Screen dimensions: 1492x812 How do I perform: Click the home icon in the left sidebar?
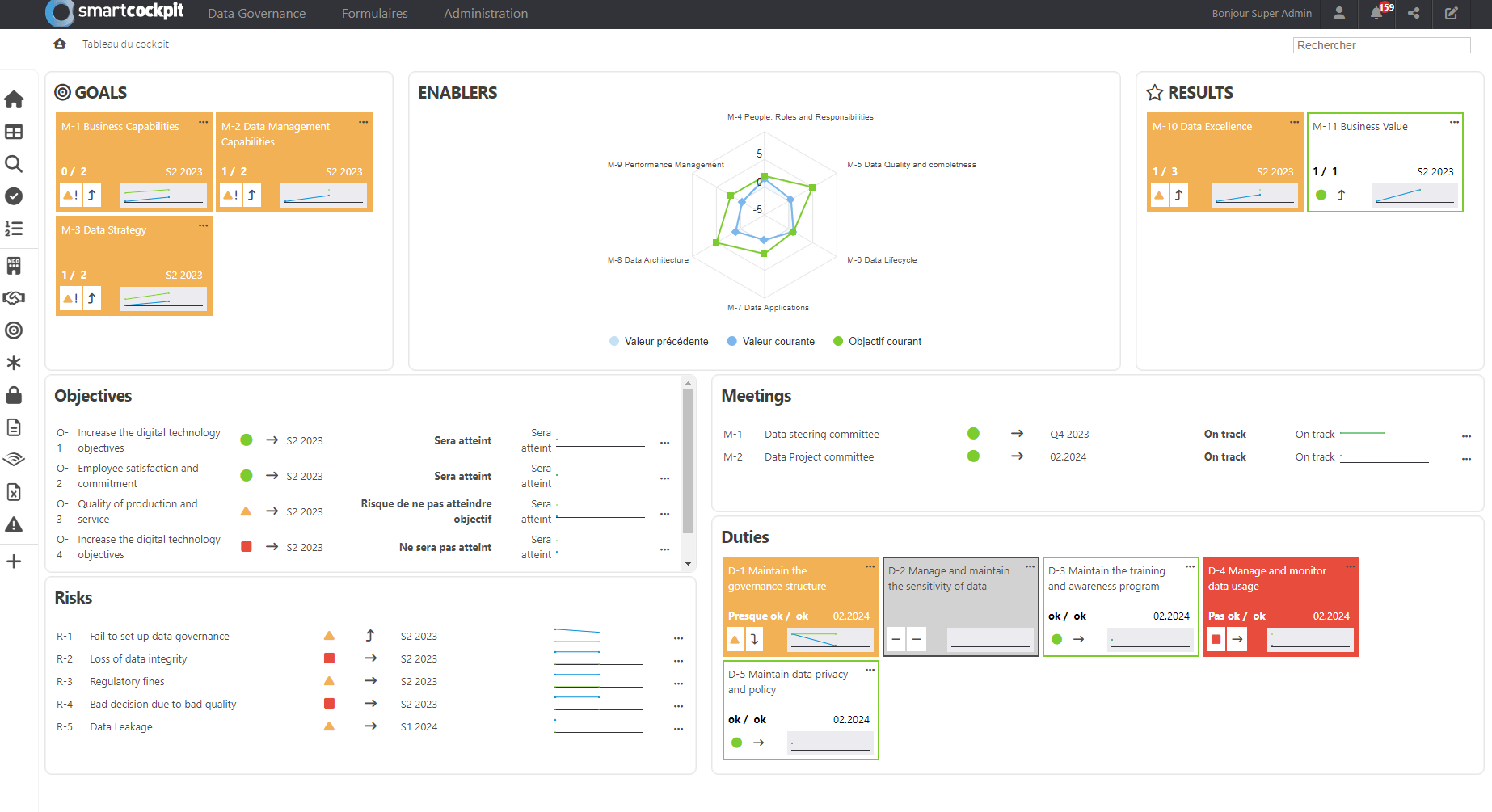pos(14,99)
